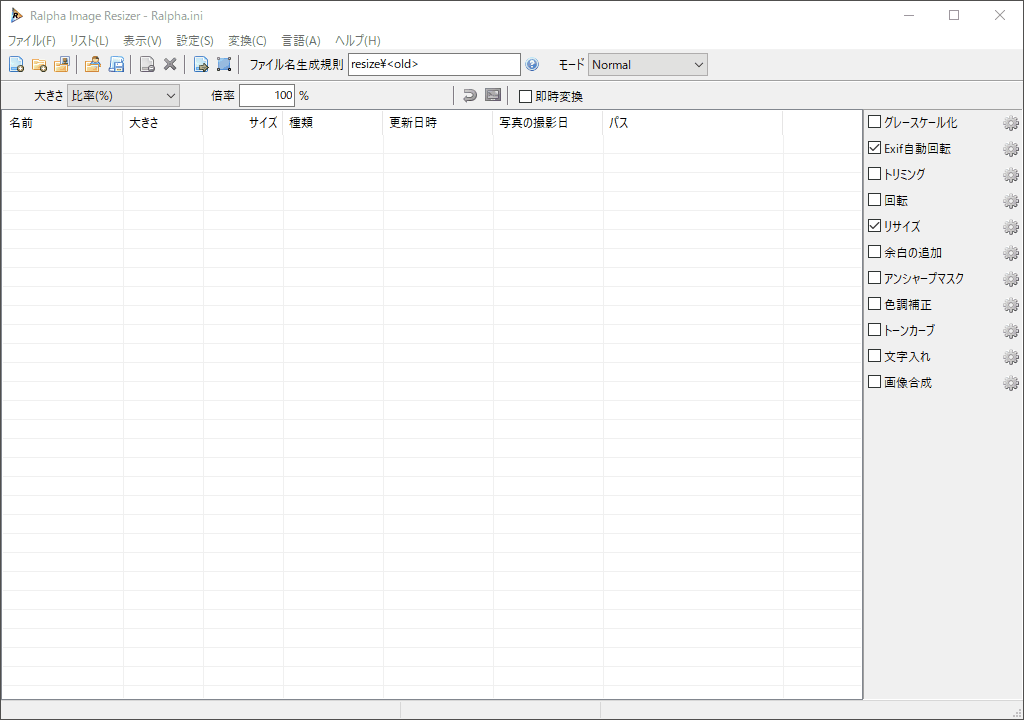
Task: Open the トリミング settings gear icon
Action: 1010,175
